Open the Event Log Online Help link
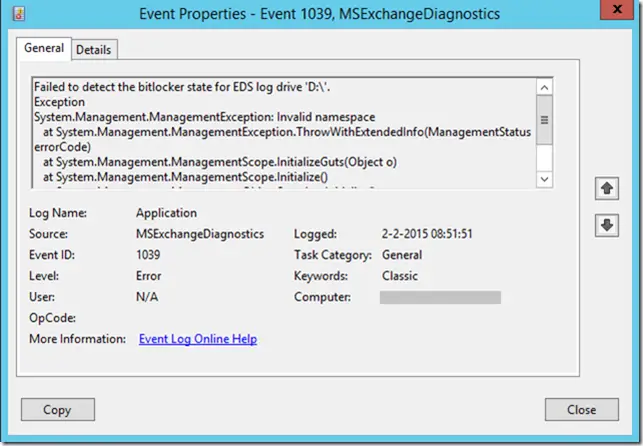This screenshot has width=643, height=446. pyautogui.click(x=198, y=339)
